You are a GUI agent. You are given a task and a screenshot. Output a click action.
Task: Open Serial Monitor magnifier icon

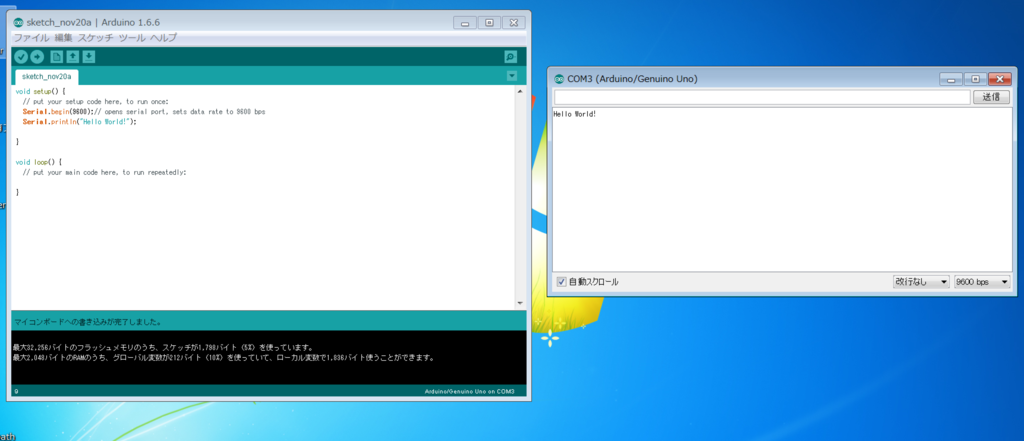[511, 57]
